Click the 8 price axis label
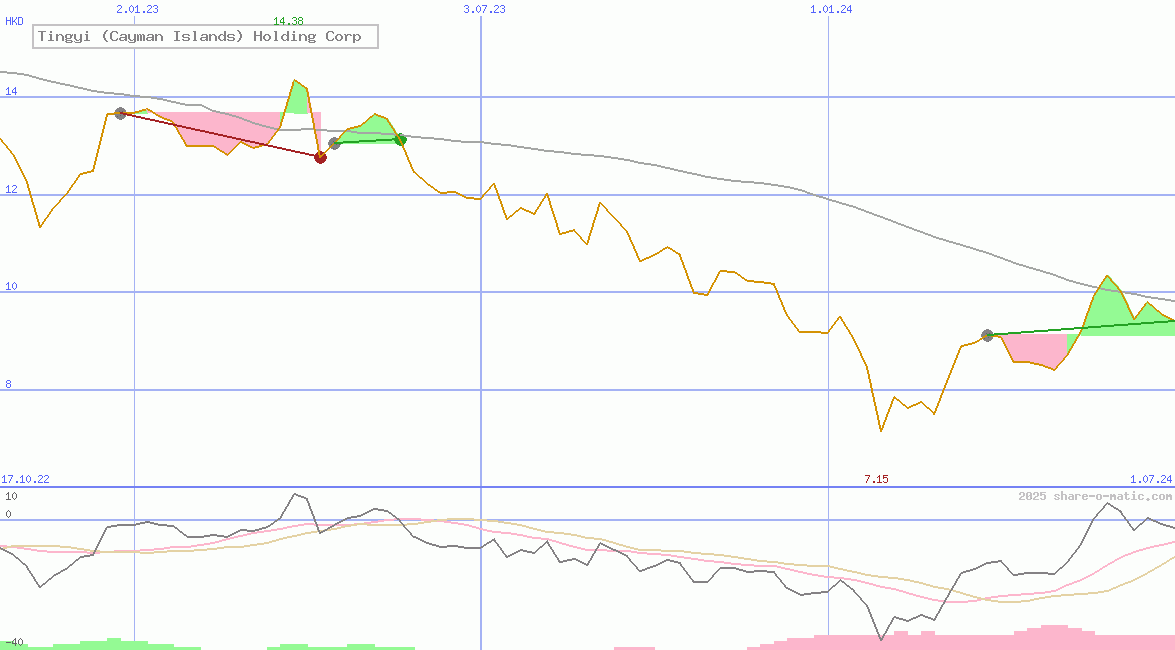 pos(11,384)
